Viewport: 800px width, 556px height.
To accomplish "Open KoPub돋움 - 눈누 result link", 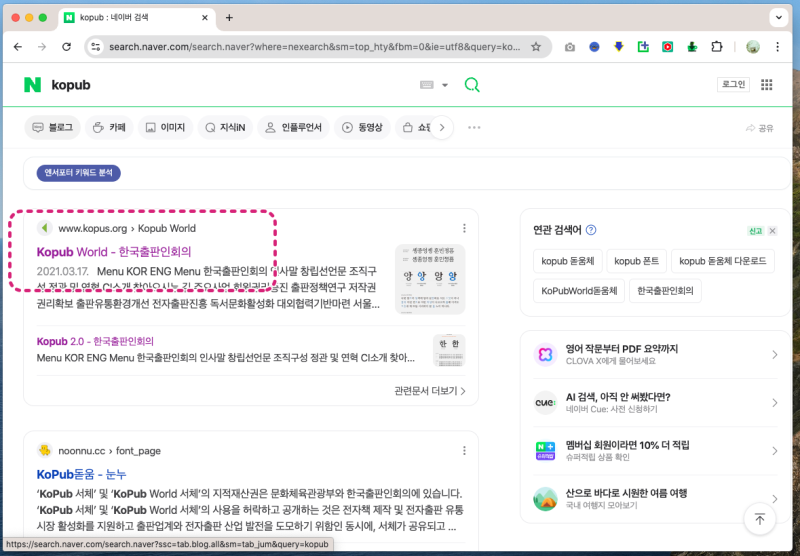I will (x=81, y=474).
